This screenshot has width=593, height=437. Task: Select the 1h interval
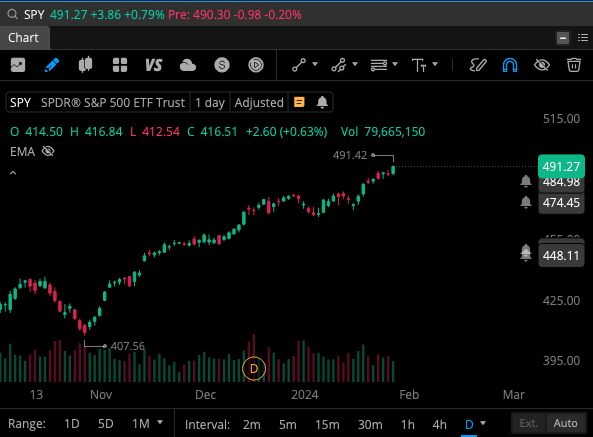408,425
